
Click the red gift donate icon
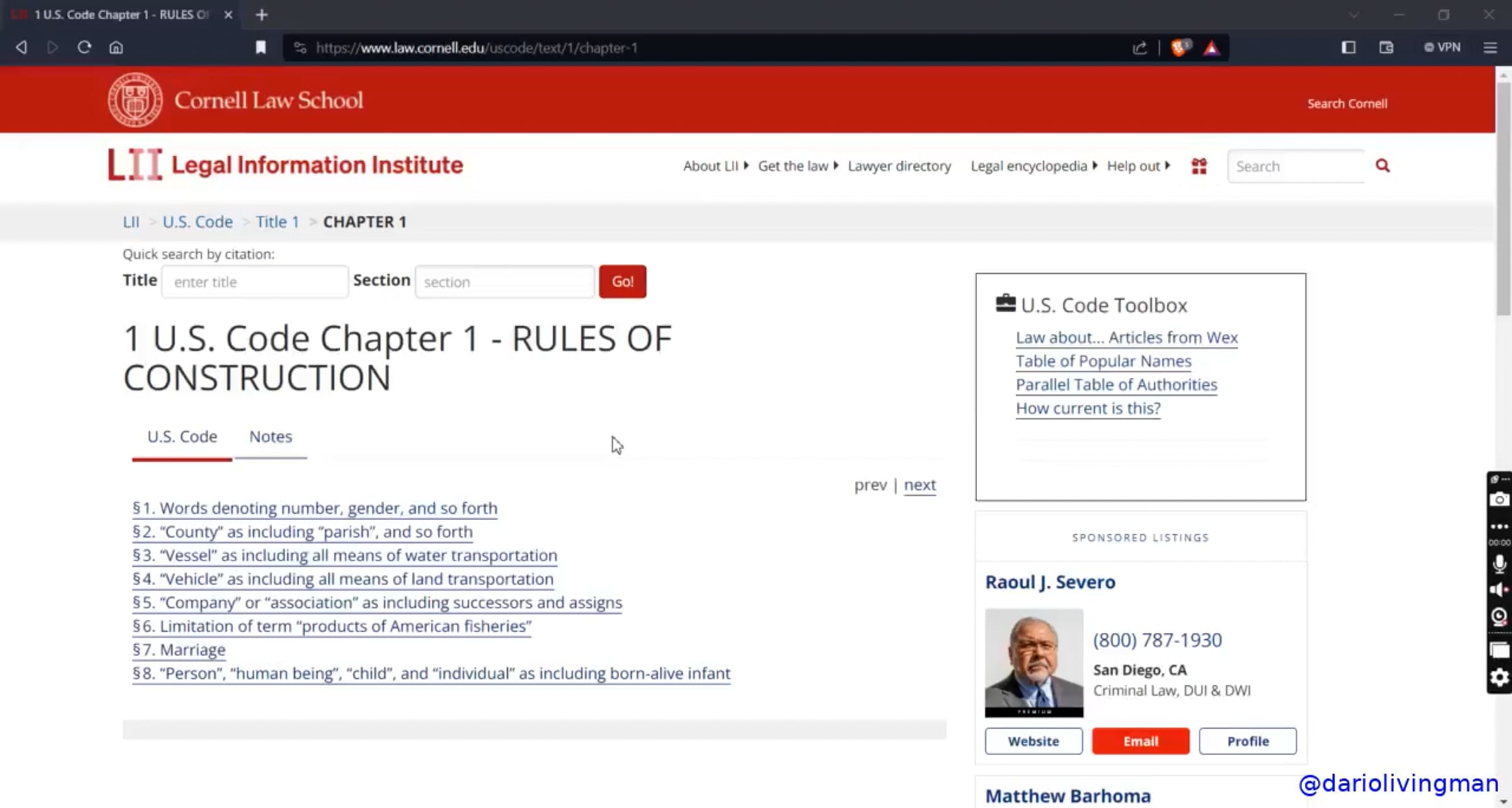(1199, 166)
